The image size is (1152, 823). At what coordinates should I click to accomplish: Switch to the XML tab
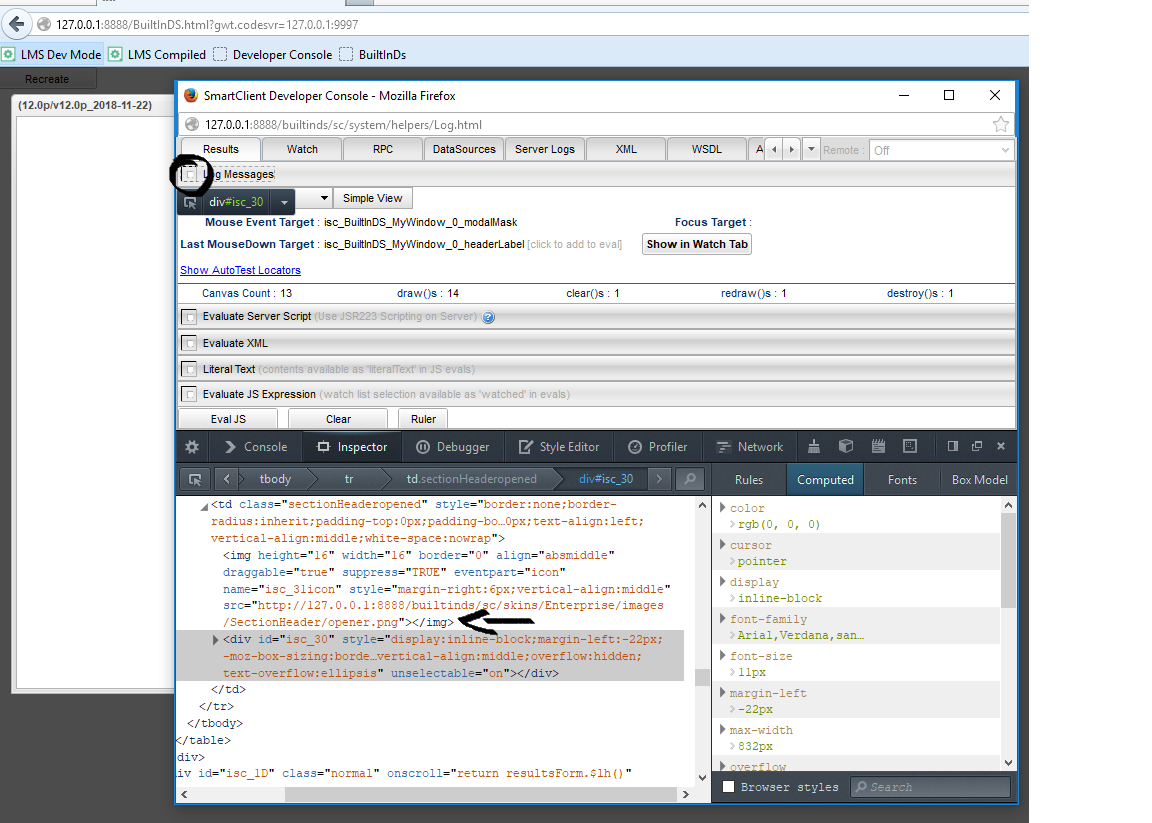[626, 149]
